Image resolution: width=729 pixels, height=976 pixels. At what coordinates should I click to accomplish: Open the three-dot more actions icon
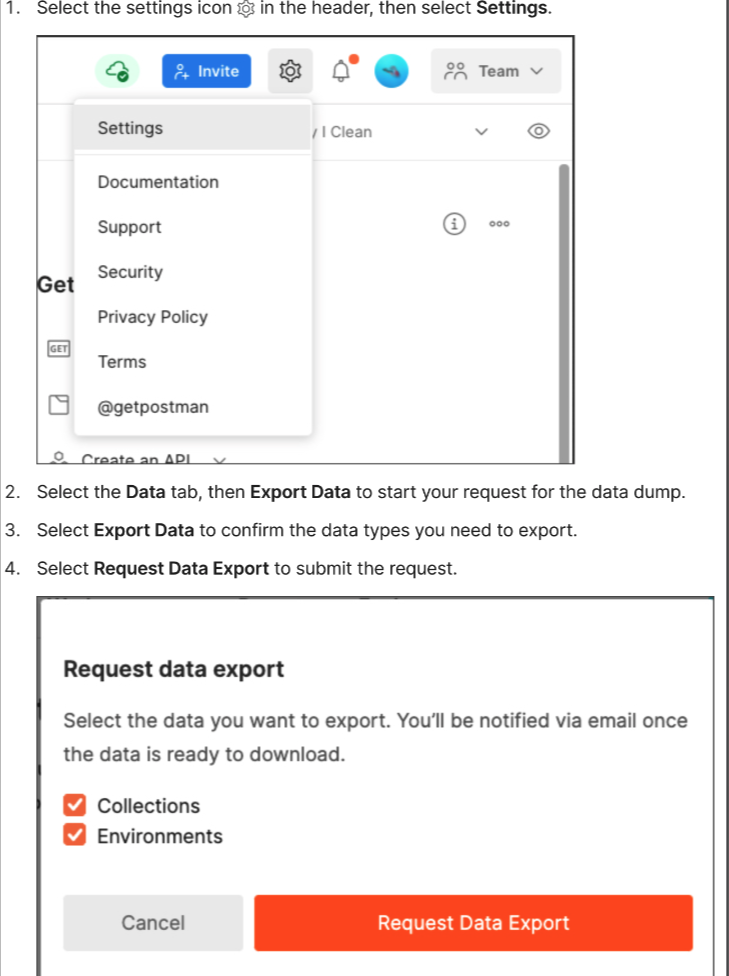[499, 223]
